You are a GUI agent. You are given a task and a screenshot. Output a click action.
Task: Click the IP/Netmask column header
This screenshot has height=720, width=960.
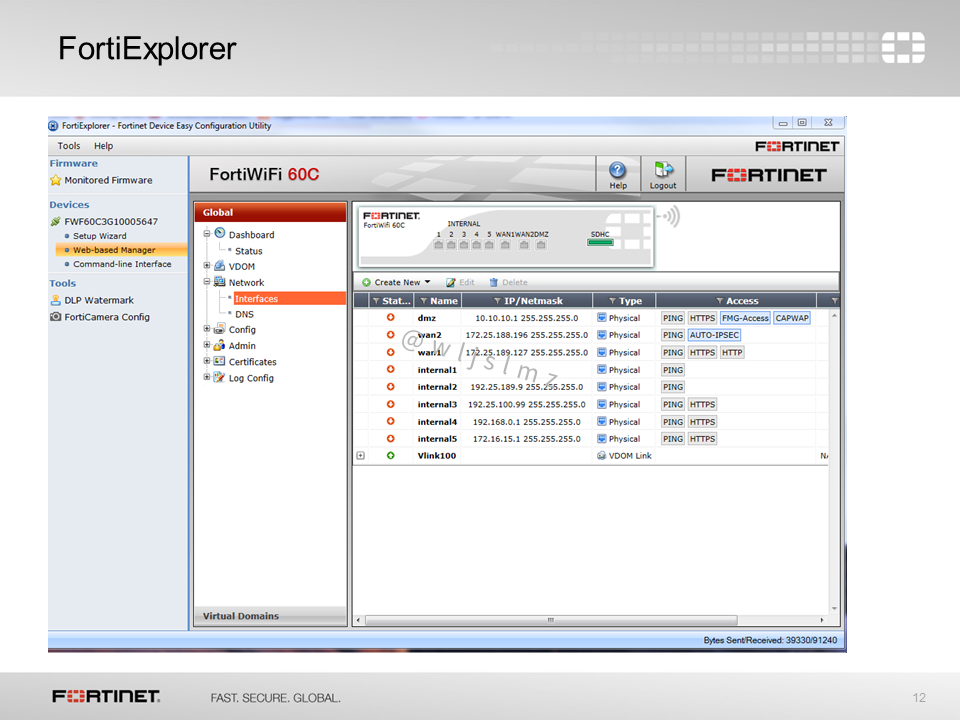click(x=527, y=301)
